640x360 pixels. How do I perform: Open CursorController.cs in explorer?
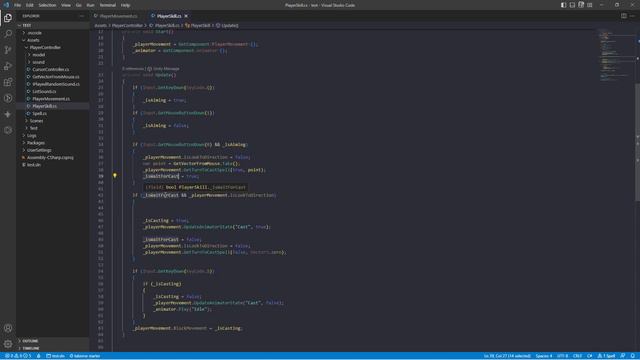[x=51, y=69]
